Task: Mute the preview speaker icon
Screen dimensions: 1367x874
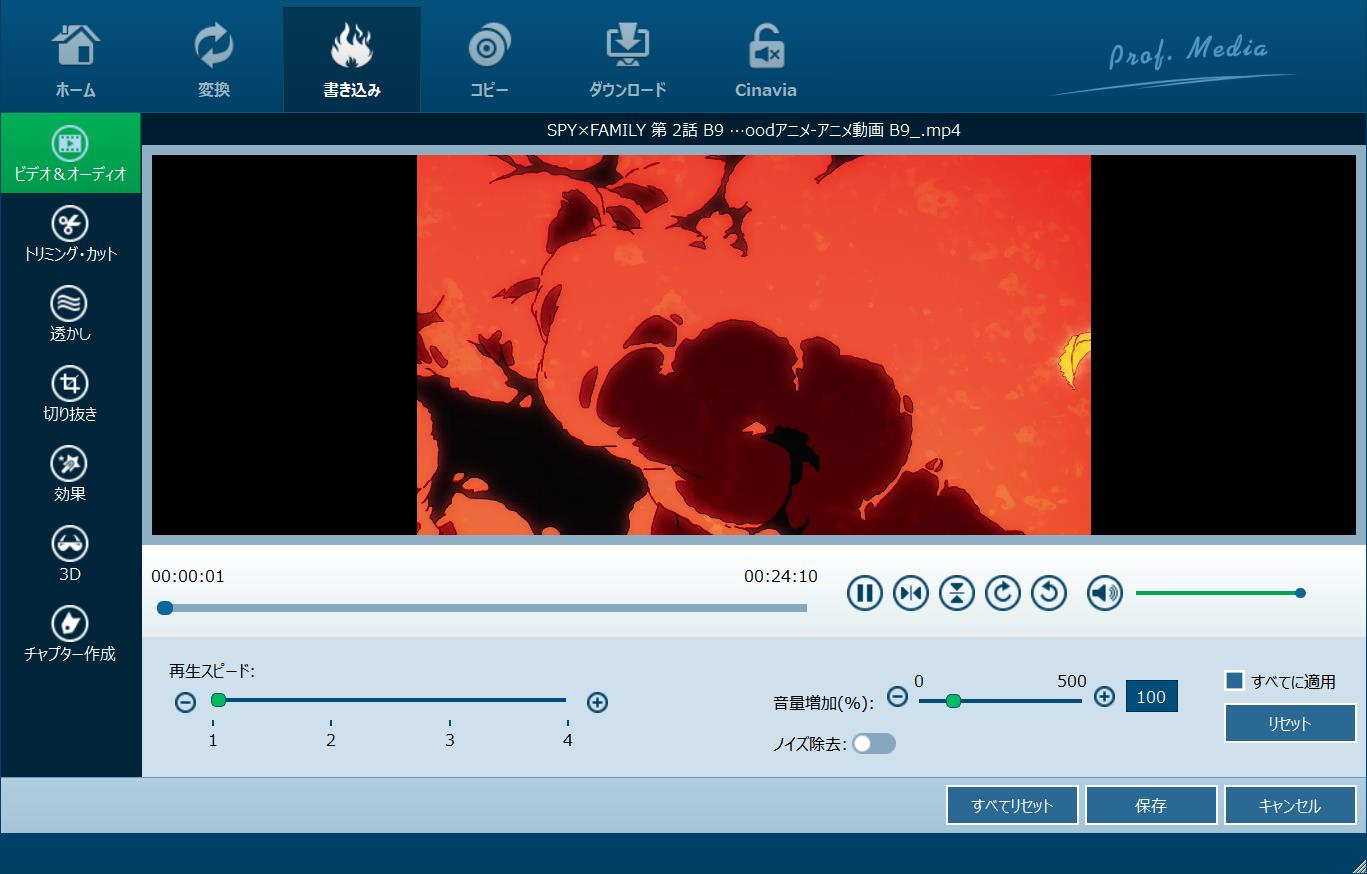Action: point(1105,593)
